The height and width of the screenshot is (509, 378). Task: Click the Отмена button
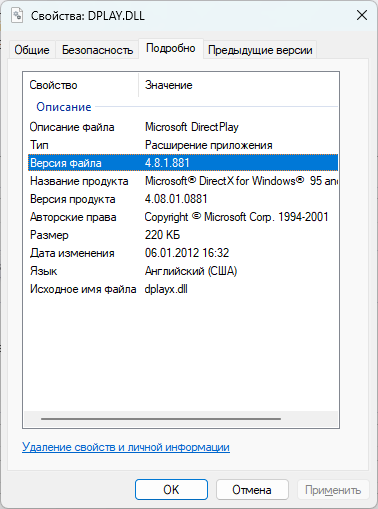point(252,490)
